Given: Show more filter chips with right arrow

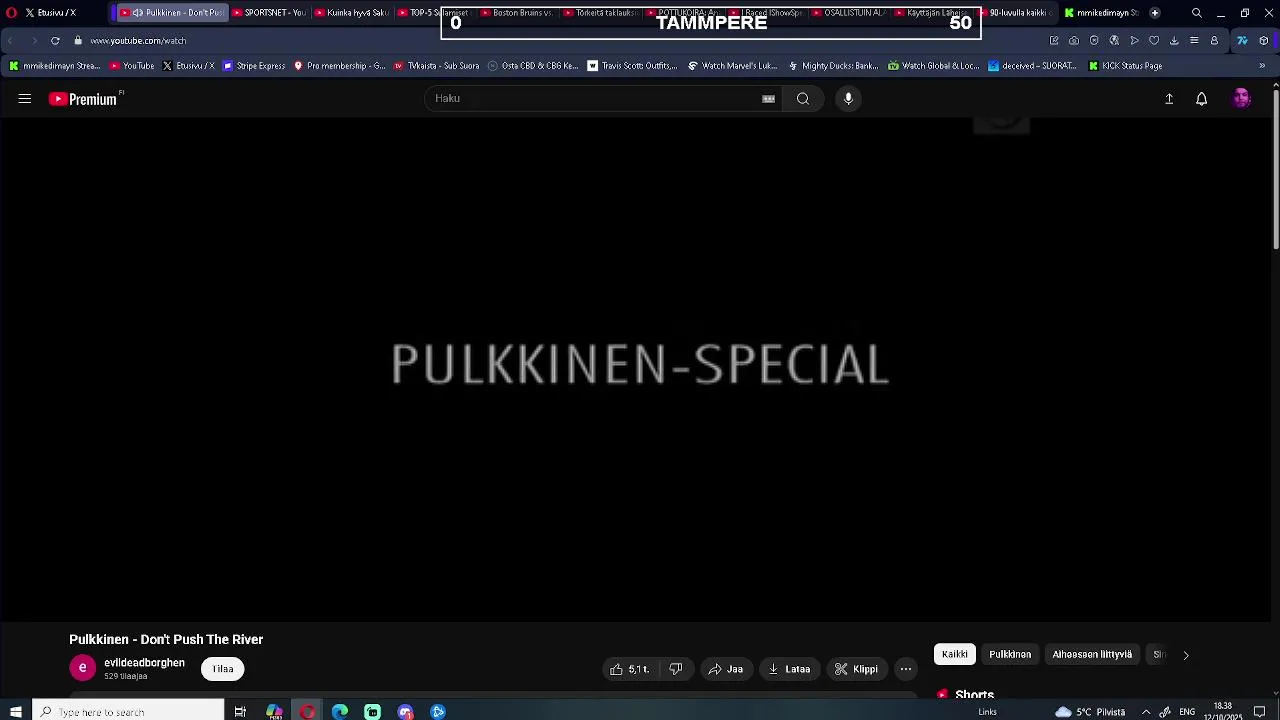Looking at the screenshot, I should pos(1186,655).
